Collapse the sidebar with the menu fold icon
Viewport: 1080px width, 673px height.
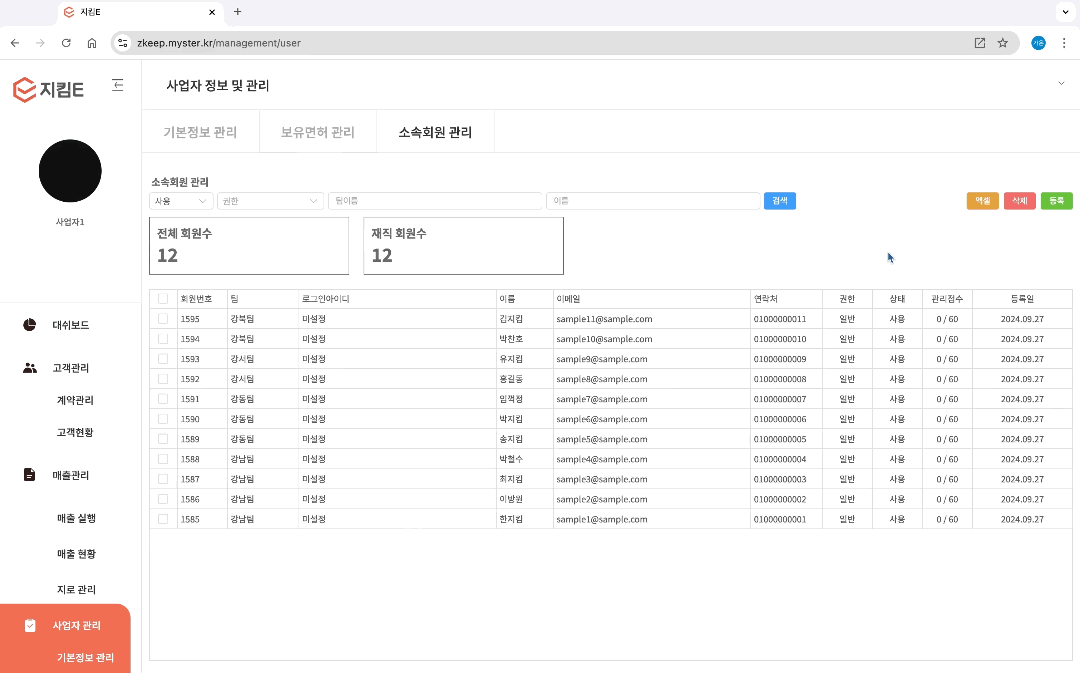click(x=118, y=85)
